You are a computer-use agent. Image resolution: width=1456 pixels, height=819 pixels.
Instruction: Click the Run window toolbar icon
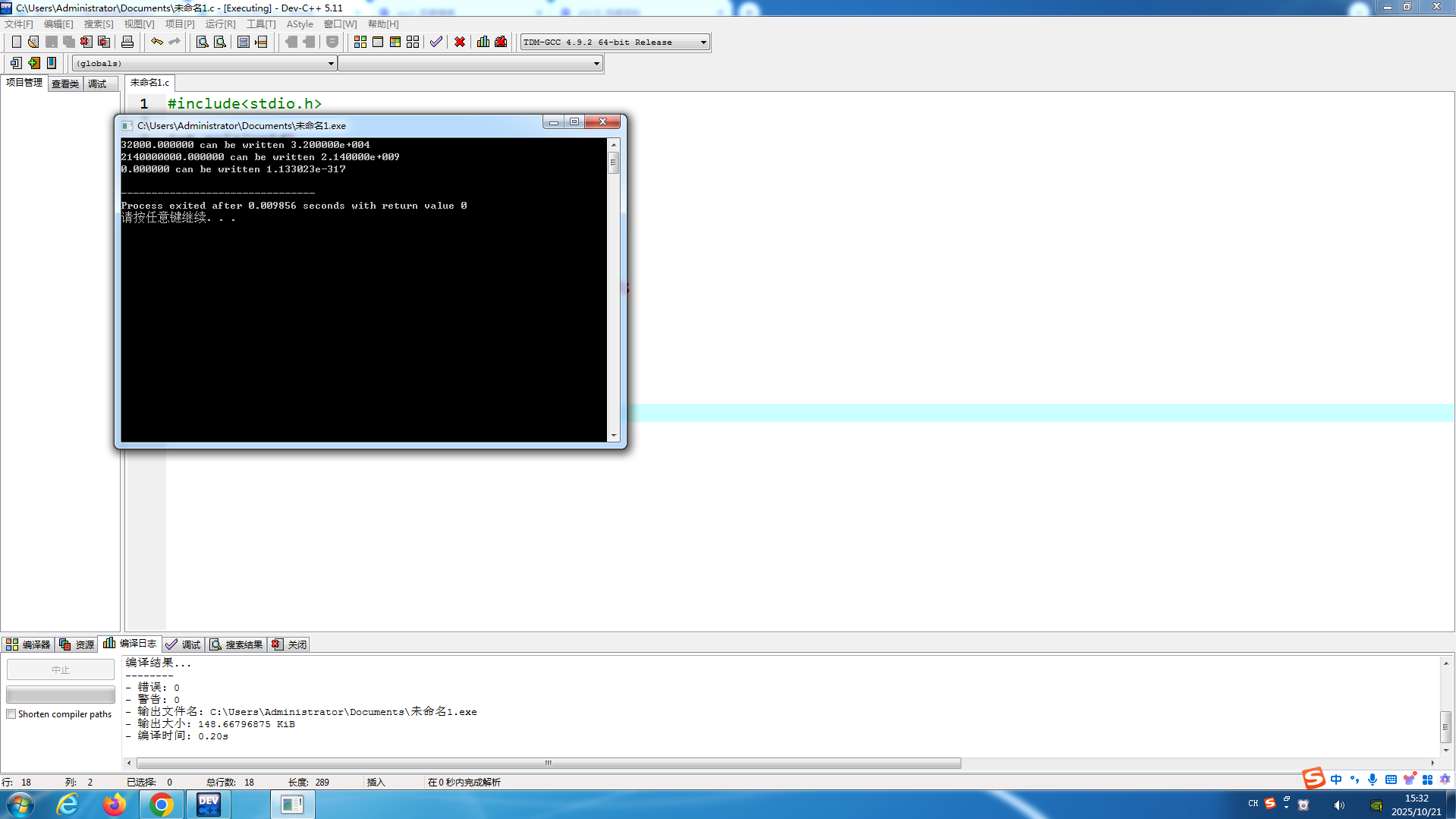(378, 42)
